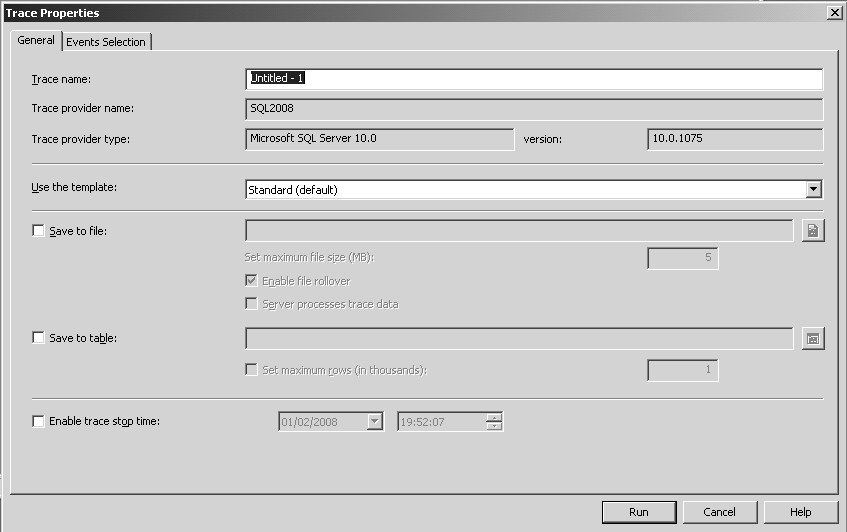Select the General tab
The width and height of the screenshot is (847, 532).
click(x=36, y=40)
